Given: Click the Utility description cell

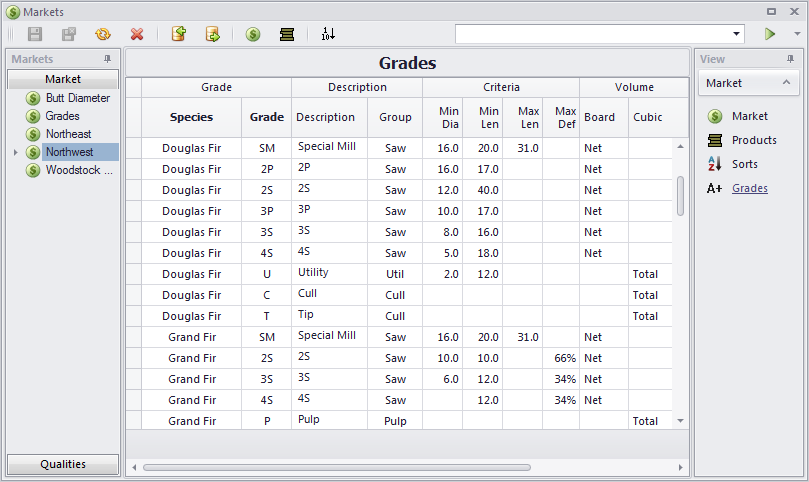Looking at the screenshot, I should (329, 274).
